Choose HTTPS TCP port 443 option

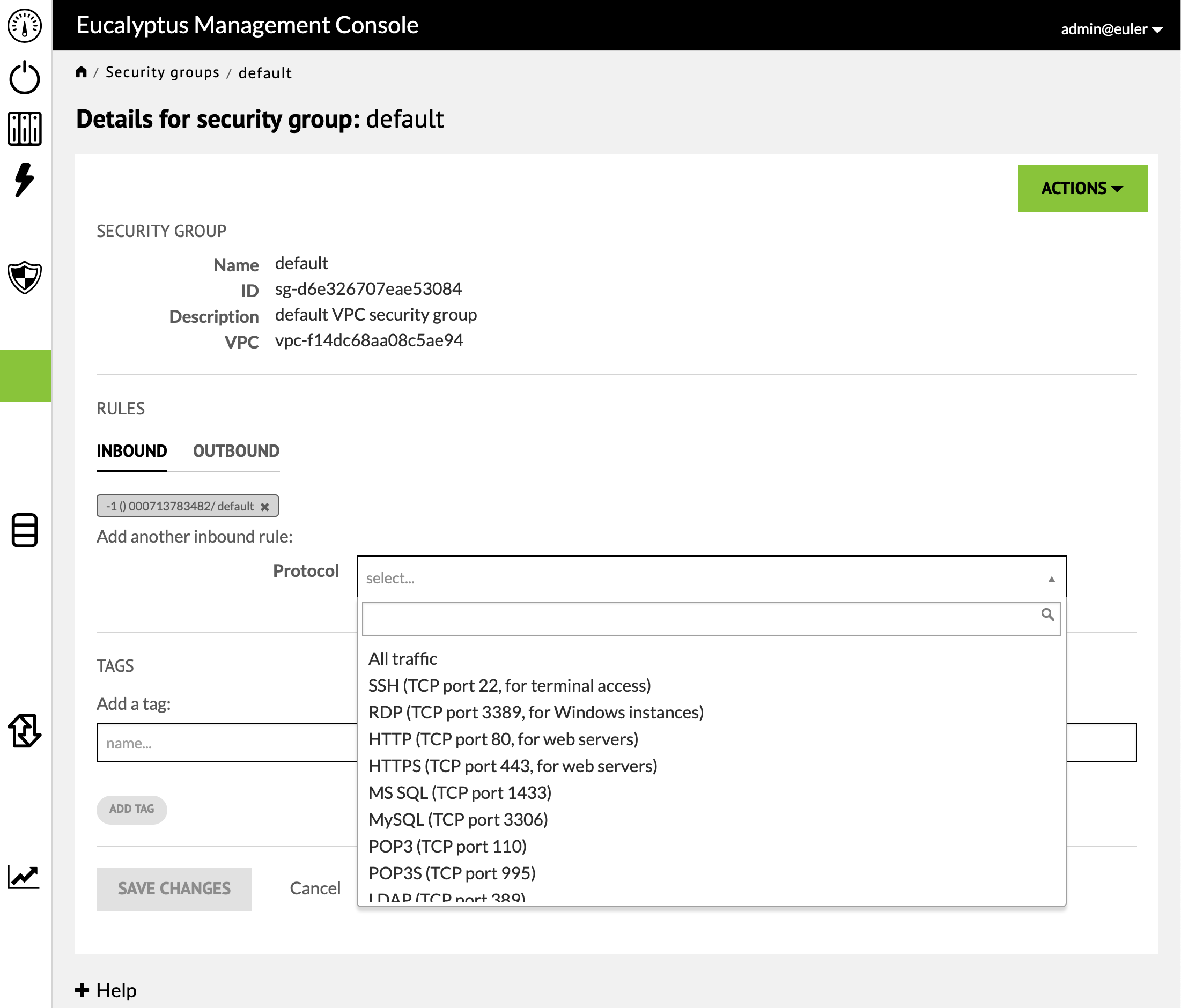click(711, 766)
